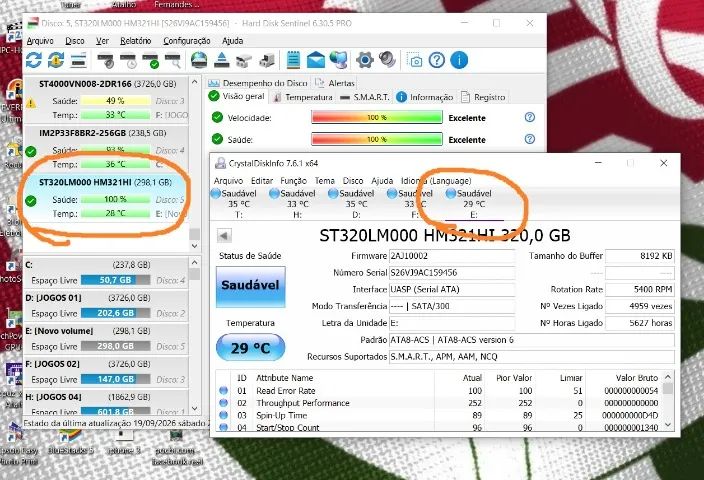Click the speaker sound icon
704x480 pixels.
tap(387, 60)
